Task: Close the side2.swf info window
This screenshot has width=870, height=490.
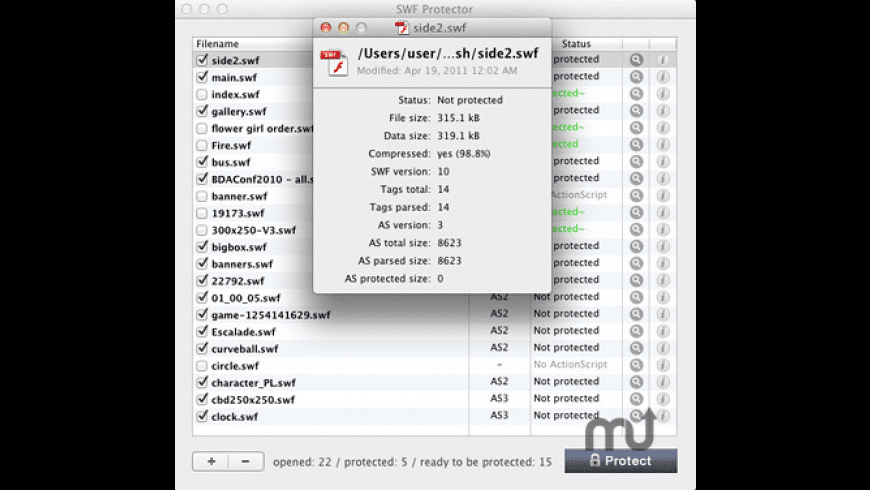Action: pos(326,27)
